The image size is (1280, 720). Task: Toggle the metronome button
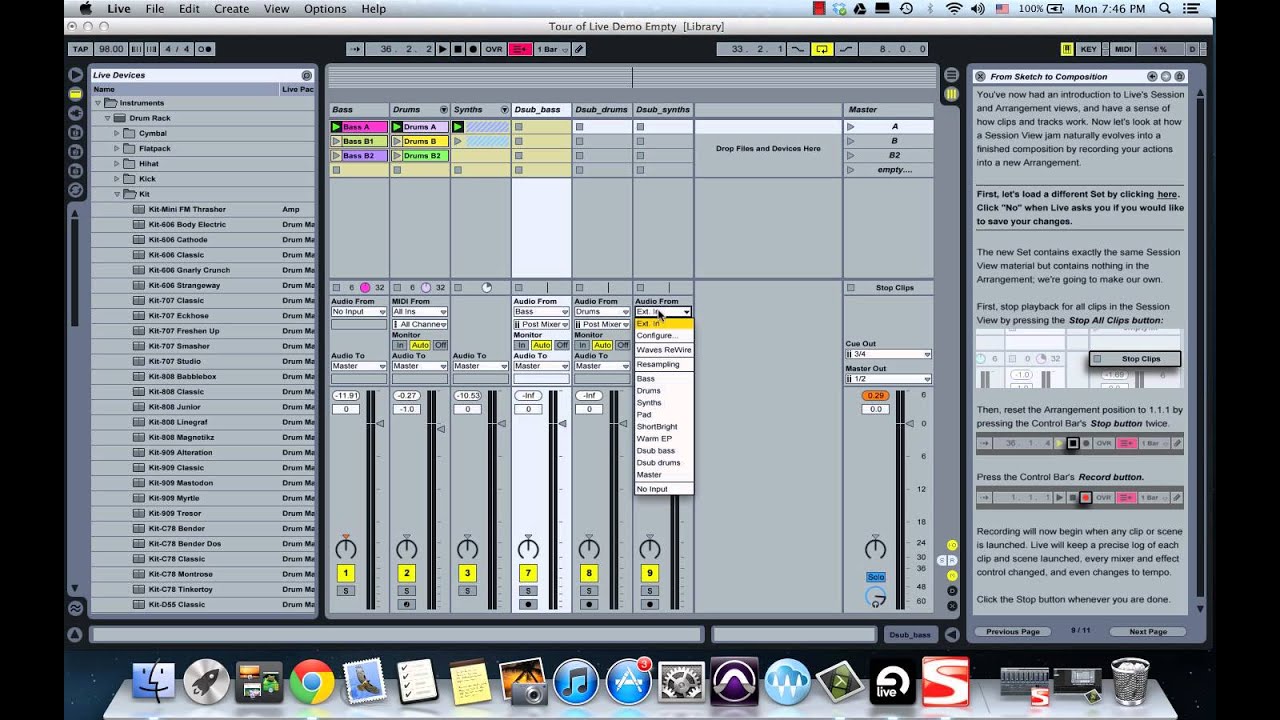(x=204, y=49)
